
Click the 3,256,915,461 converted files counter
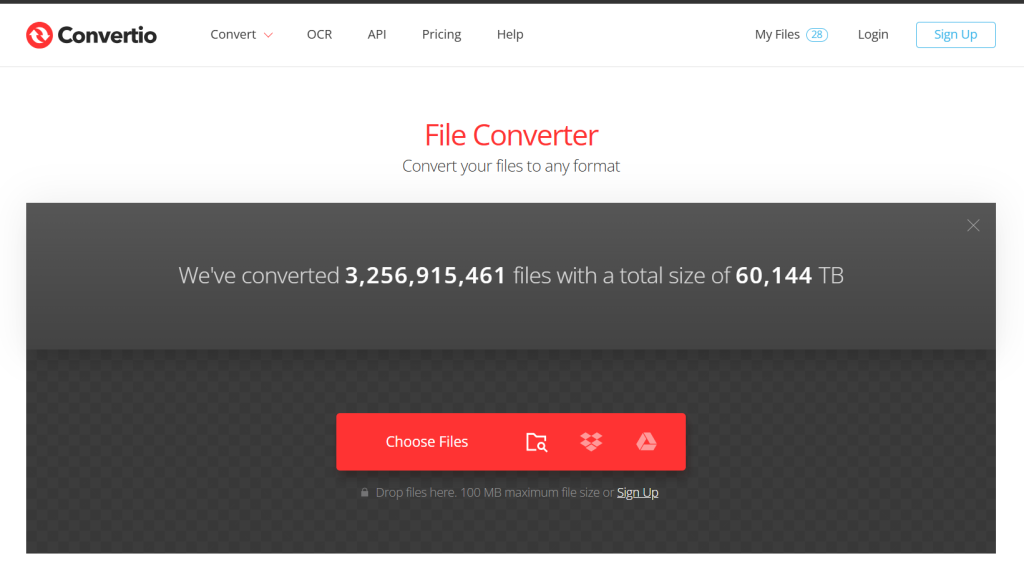(426, 276)
